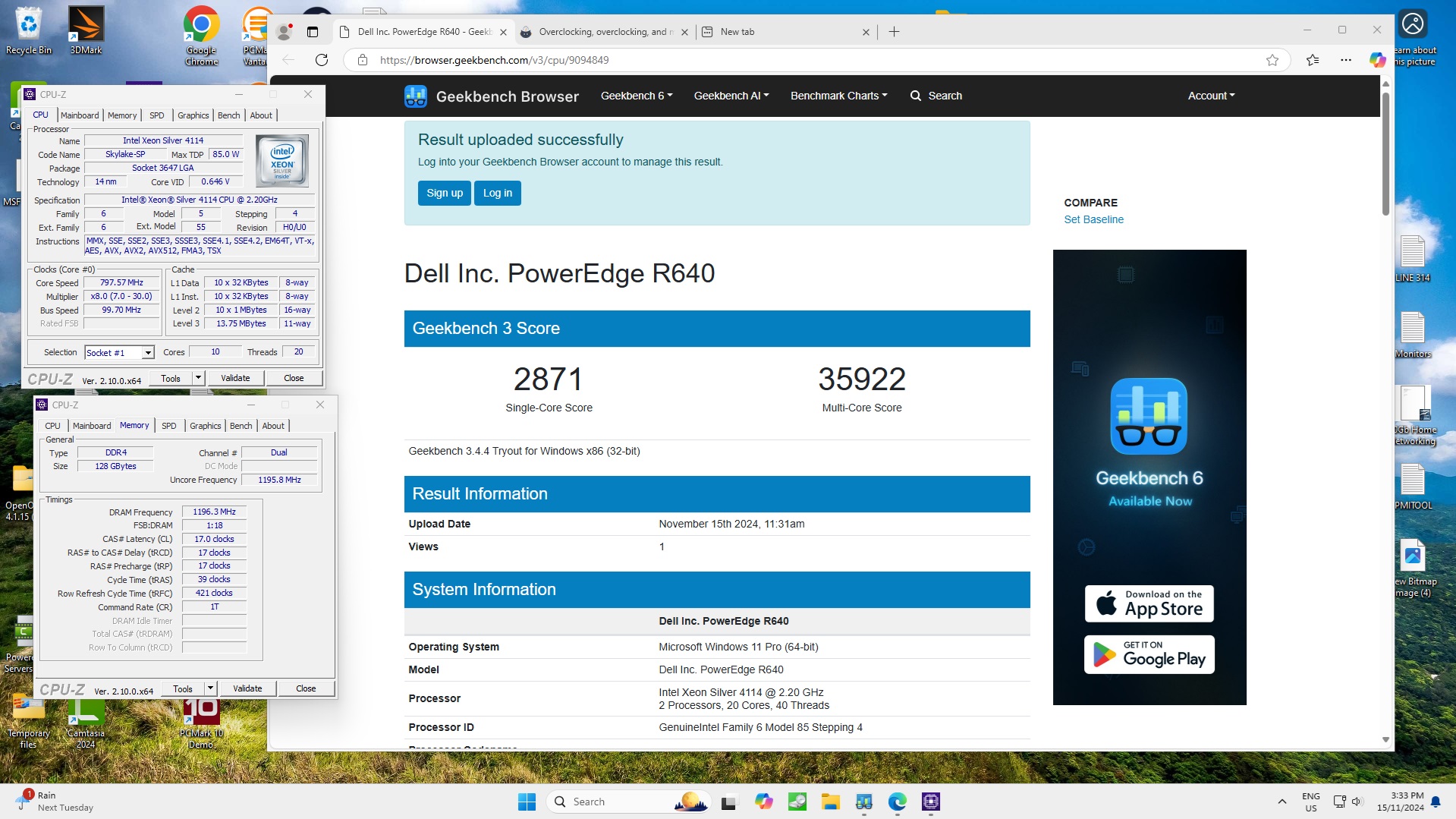Image resolution: width=1456 pixels, height=819 pixels.
Task: Open Edge settings and more menu
Action: coord(1346,60)
